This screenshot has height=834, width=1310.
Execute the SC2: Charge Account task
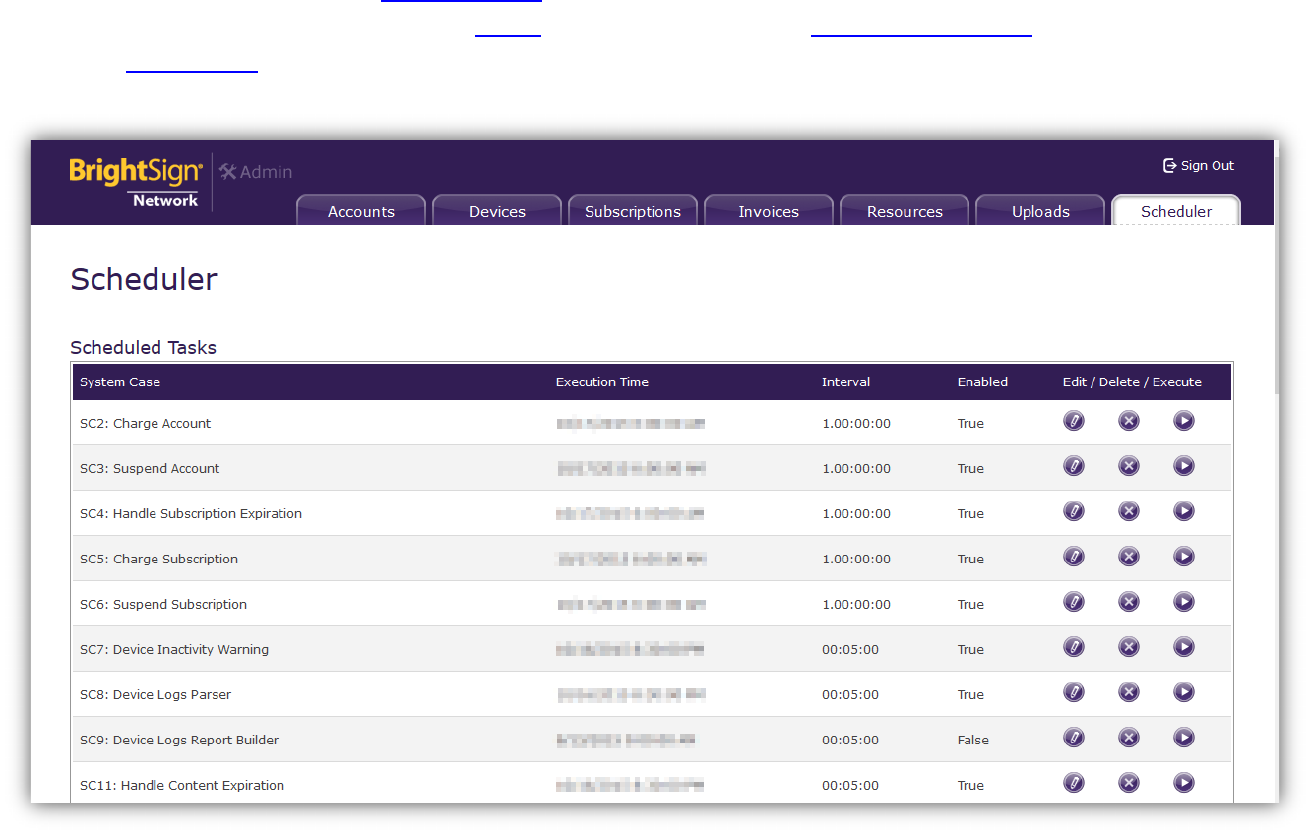[1184, 421]
